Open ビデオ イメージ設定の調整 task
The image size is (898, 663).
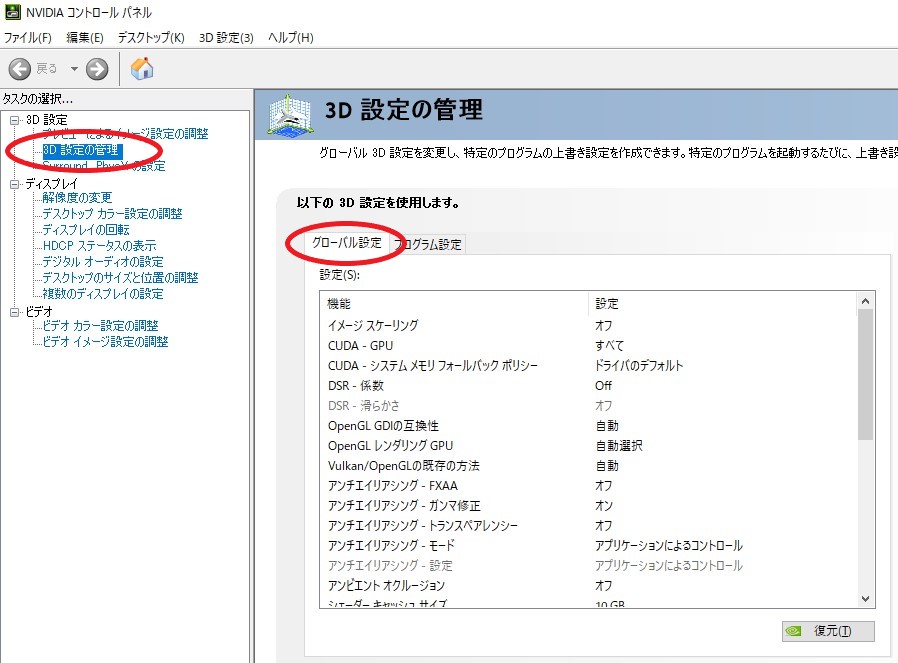pyautogui.click(x=105, y=342)
